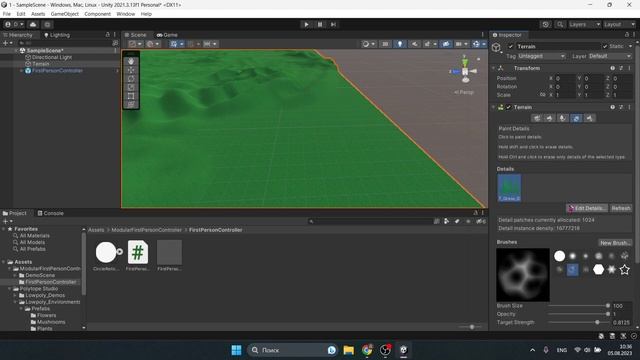640x360 pixels.
Task: Open Windows Start menu
Action: point(236,350)
